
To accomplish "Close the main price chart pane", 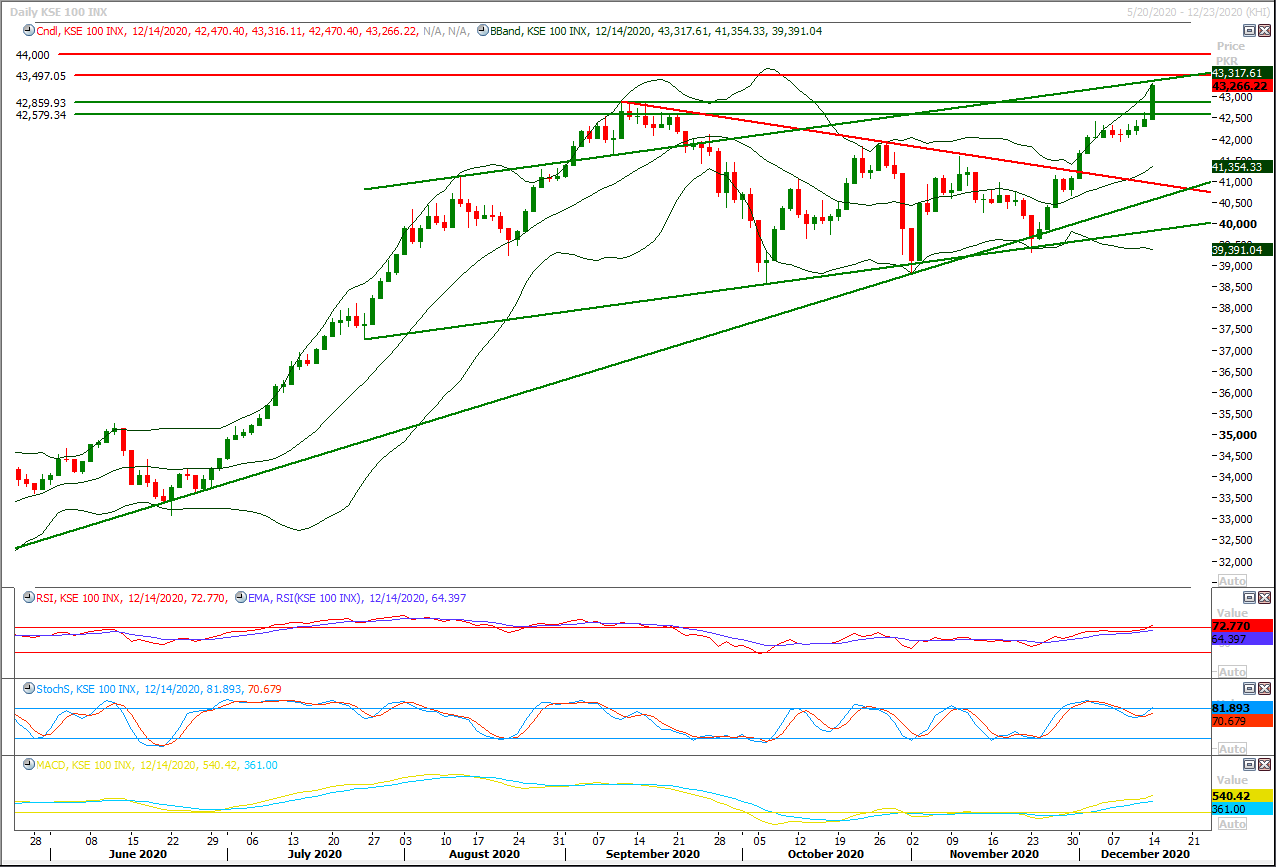I will 1264,31.
